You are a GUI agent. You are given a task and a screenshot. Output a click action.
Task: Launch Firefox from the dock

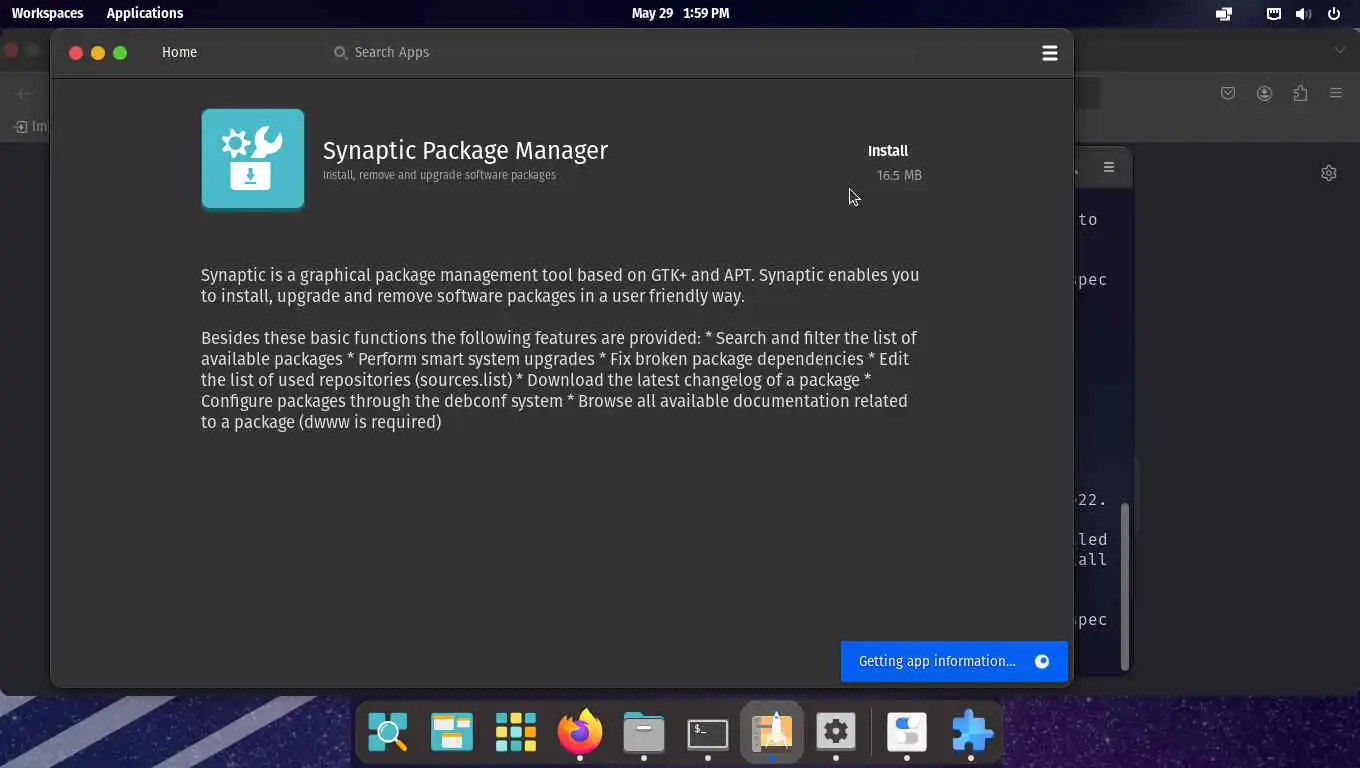click(580, 732)
